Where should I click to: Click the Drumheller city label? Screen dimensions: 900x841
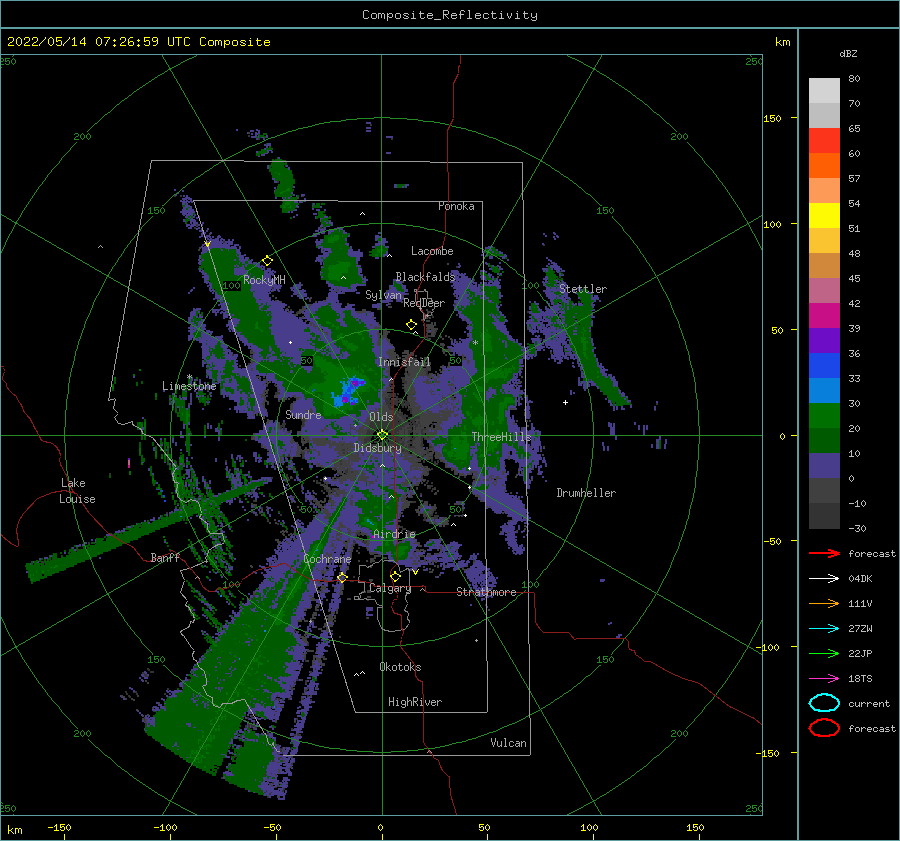click(586, 493)
